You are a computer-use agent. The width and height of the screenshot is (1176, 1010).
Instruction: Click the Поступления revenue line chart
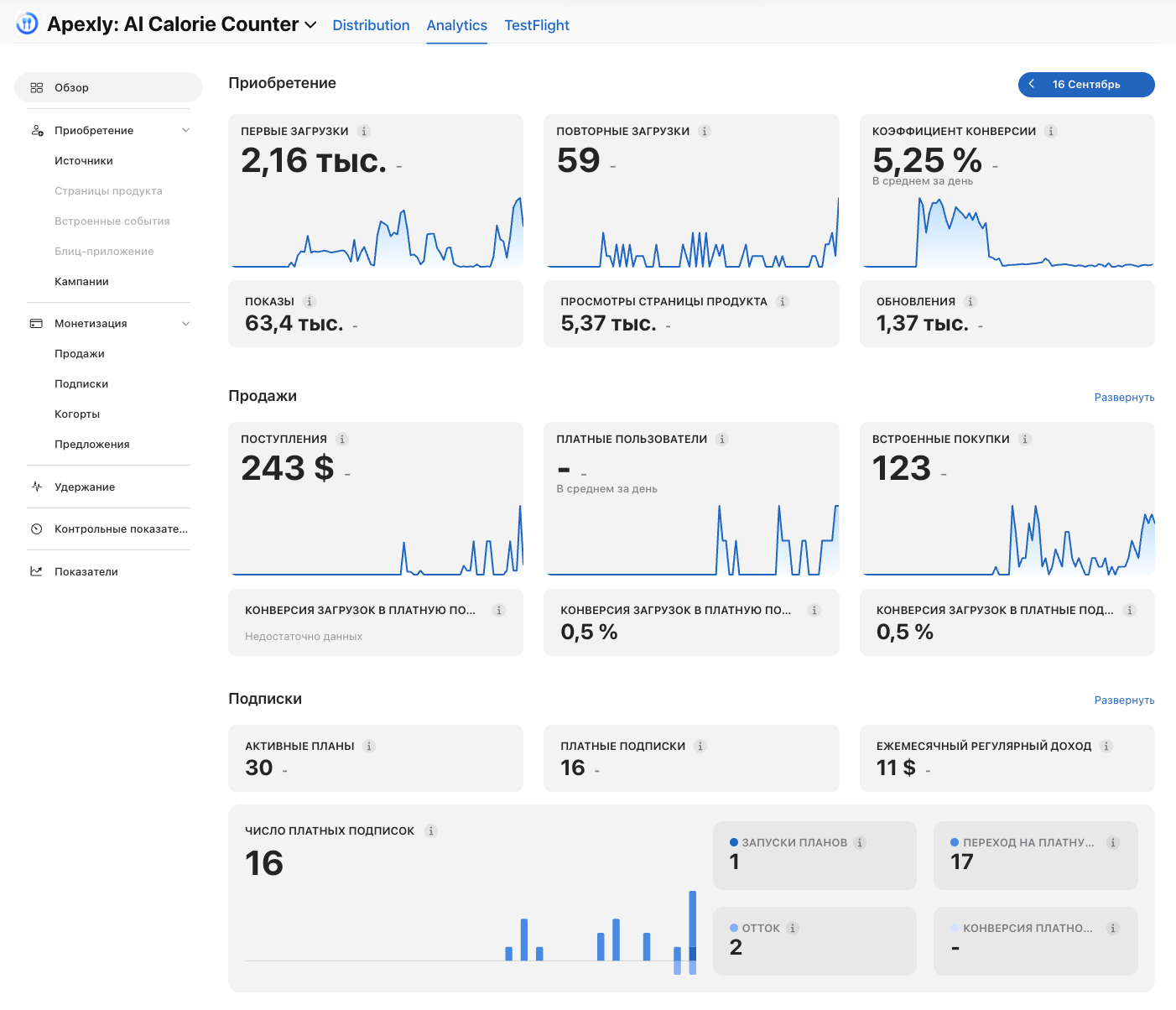point(376,539)
